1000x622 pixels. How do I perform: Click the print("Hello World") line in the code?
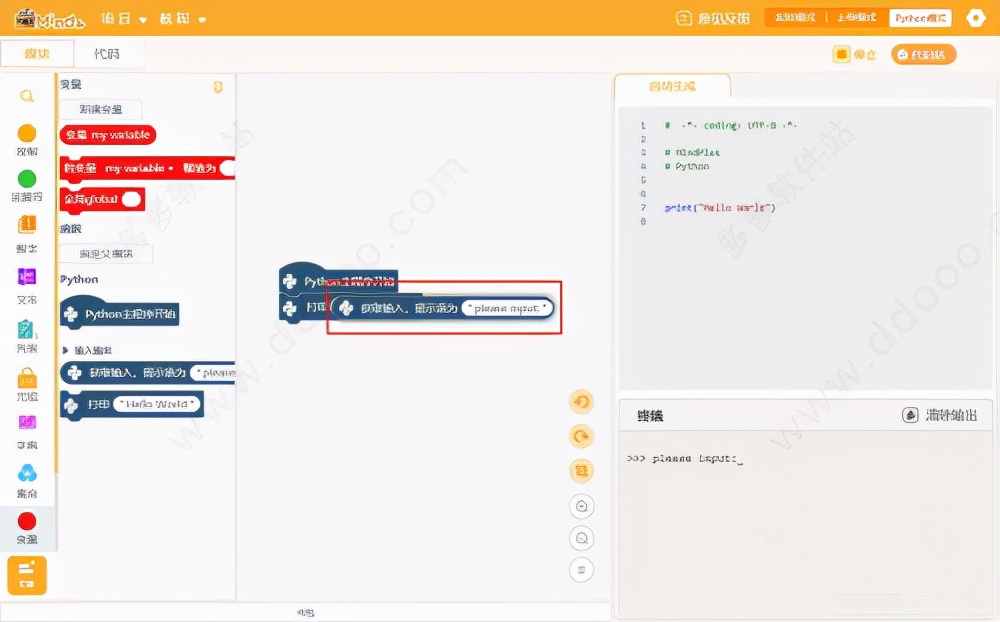[x=720, y=207]
